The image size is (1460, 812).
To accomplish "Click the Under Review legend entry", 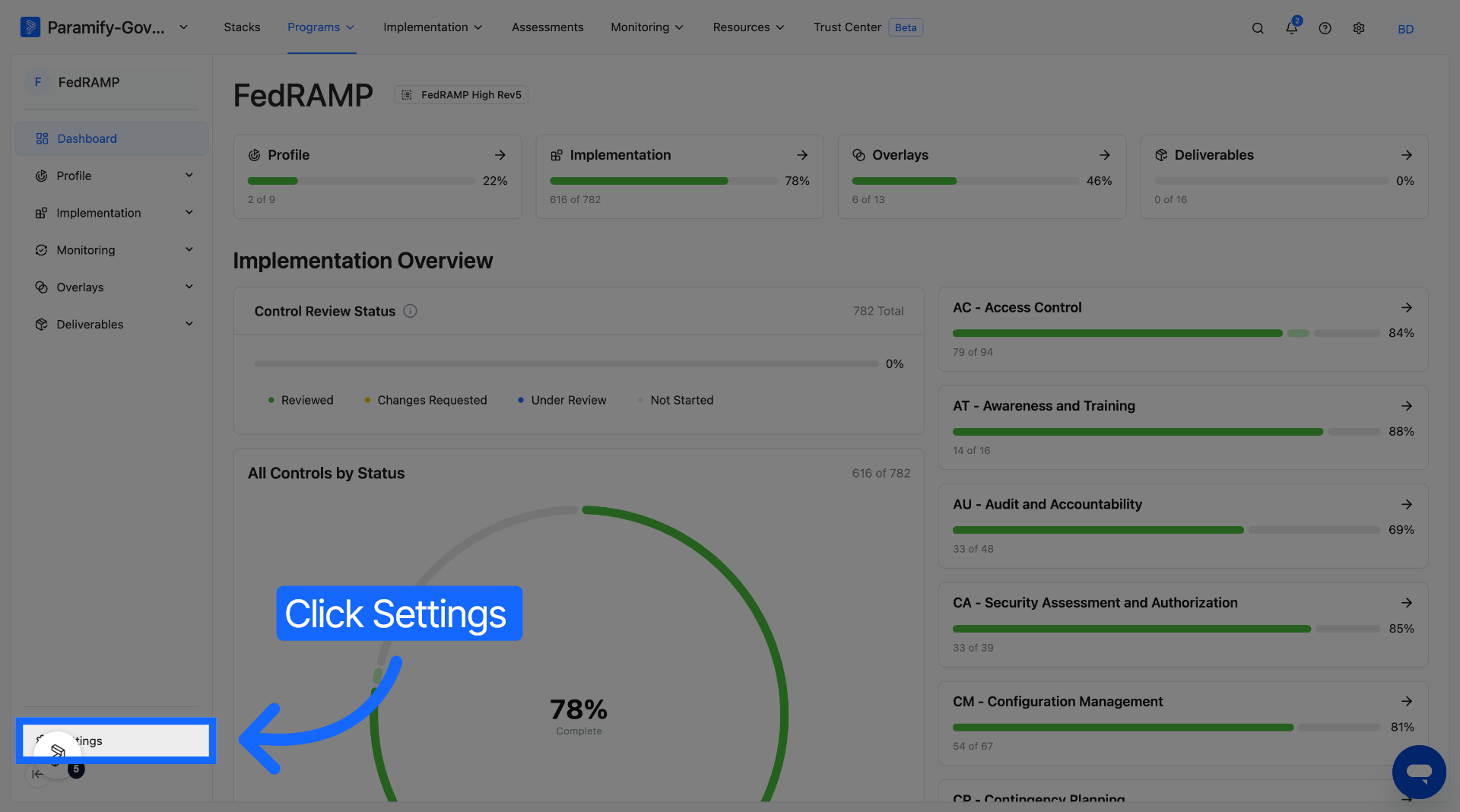I will tap(562, 401).
